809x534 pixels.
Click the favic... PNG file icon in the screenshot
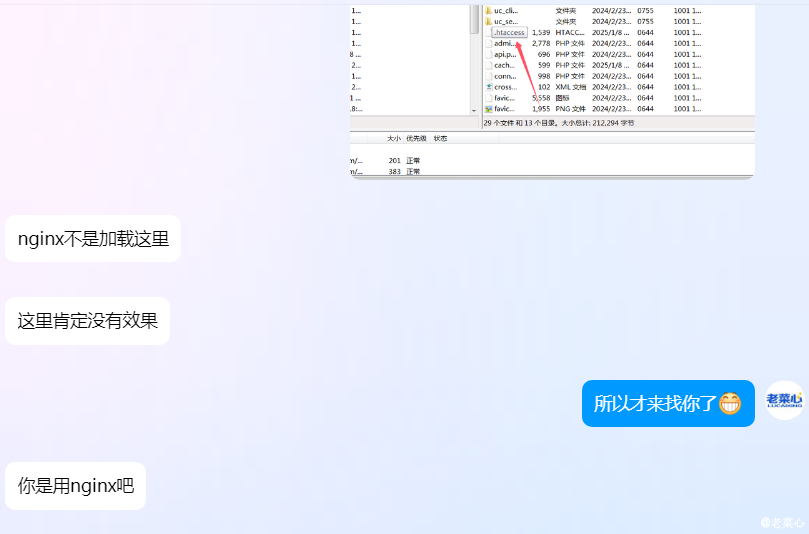tap(488, 109)
